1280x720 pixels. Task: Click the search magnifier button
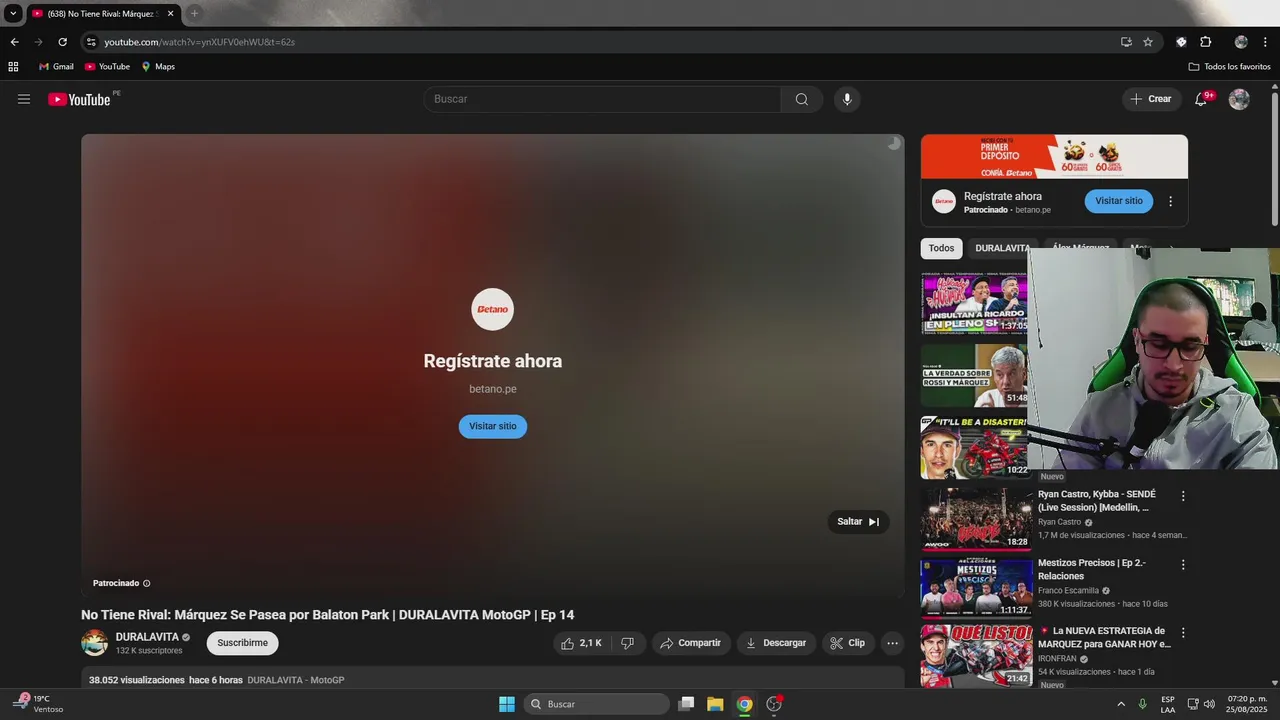(802, 99)
